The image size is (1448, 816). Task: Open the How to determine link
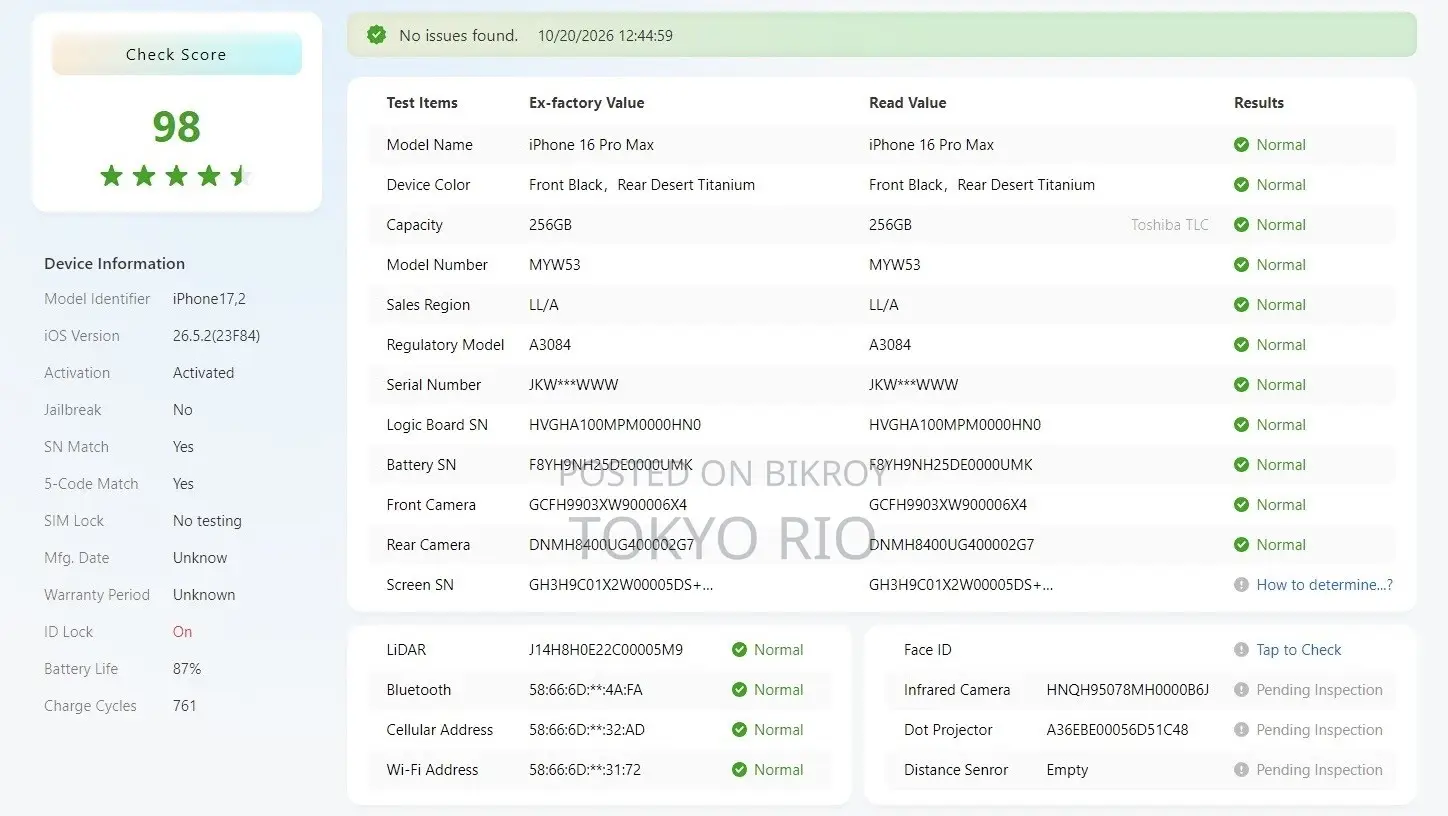pyautogui.click(x=1325, y=585)
